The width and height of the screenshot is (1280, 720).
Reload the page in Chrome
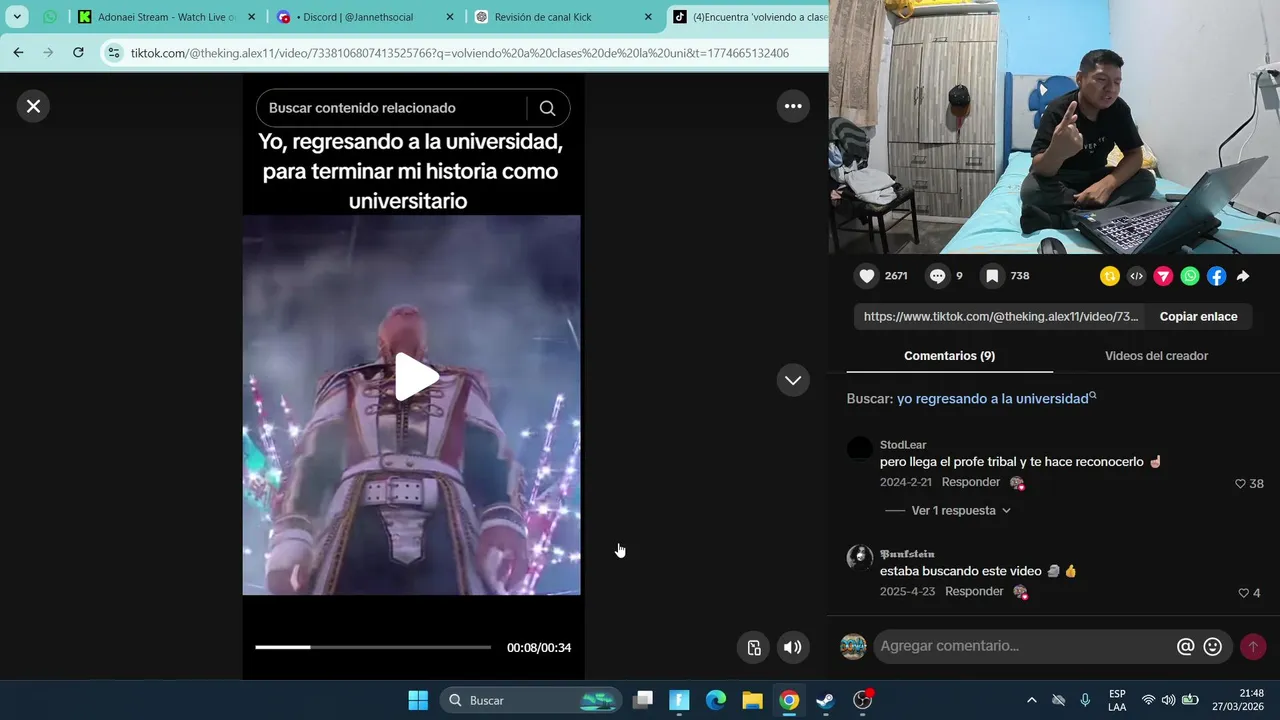(x=78, y=53)
